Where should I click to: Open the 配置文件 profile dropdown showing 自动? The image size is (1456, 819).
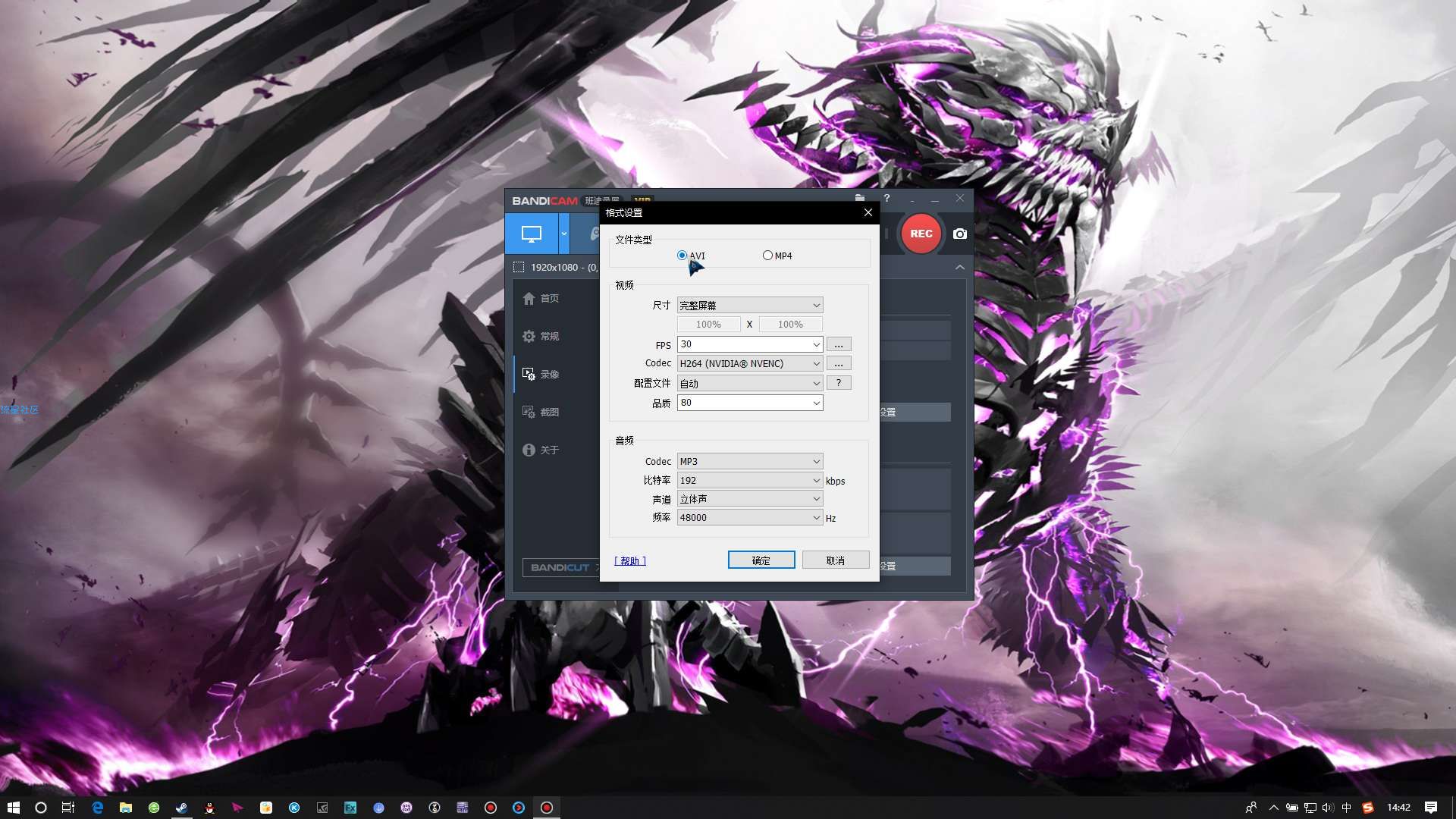pos(750,384)
